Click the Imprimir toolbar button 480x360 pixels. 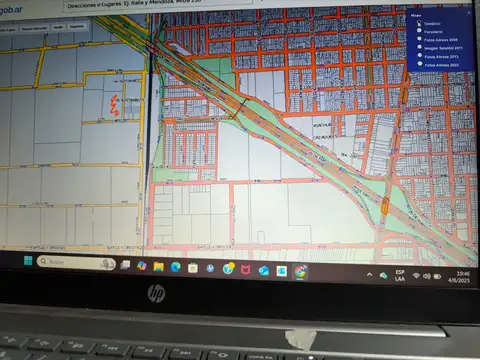[x=77, y=26]
